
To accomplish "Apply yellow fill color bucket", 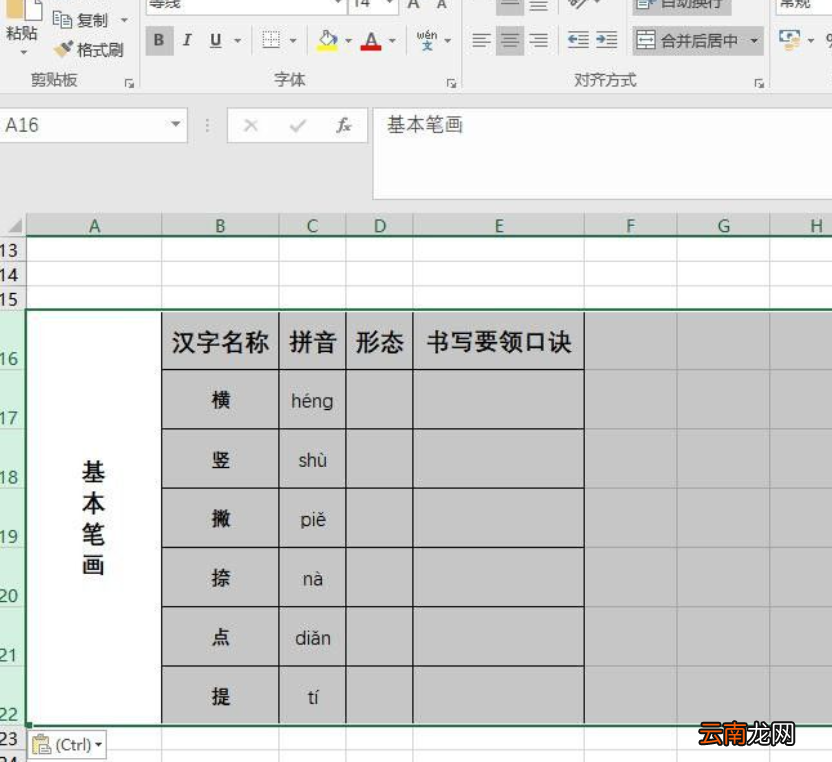I will pos(327,40).
